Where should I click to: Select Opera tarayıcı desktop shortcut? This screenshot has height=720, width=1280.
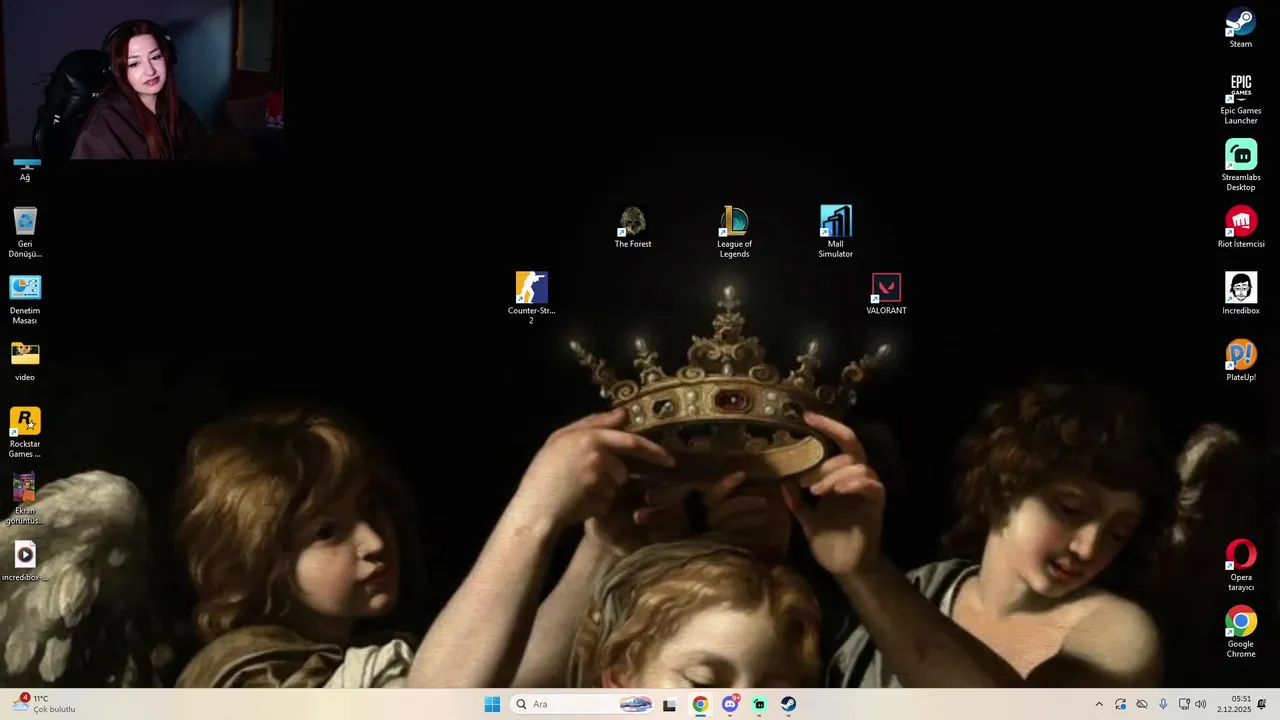point(1241,565)
